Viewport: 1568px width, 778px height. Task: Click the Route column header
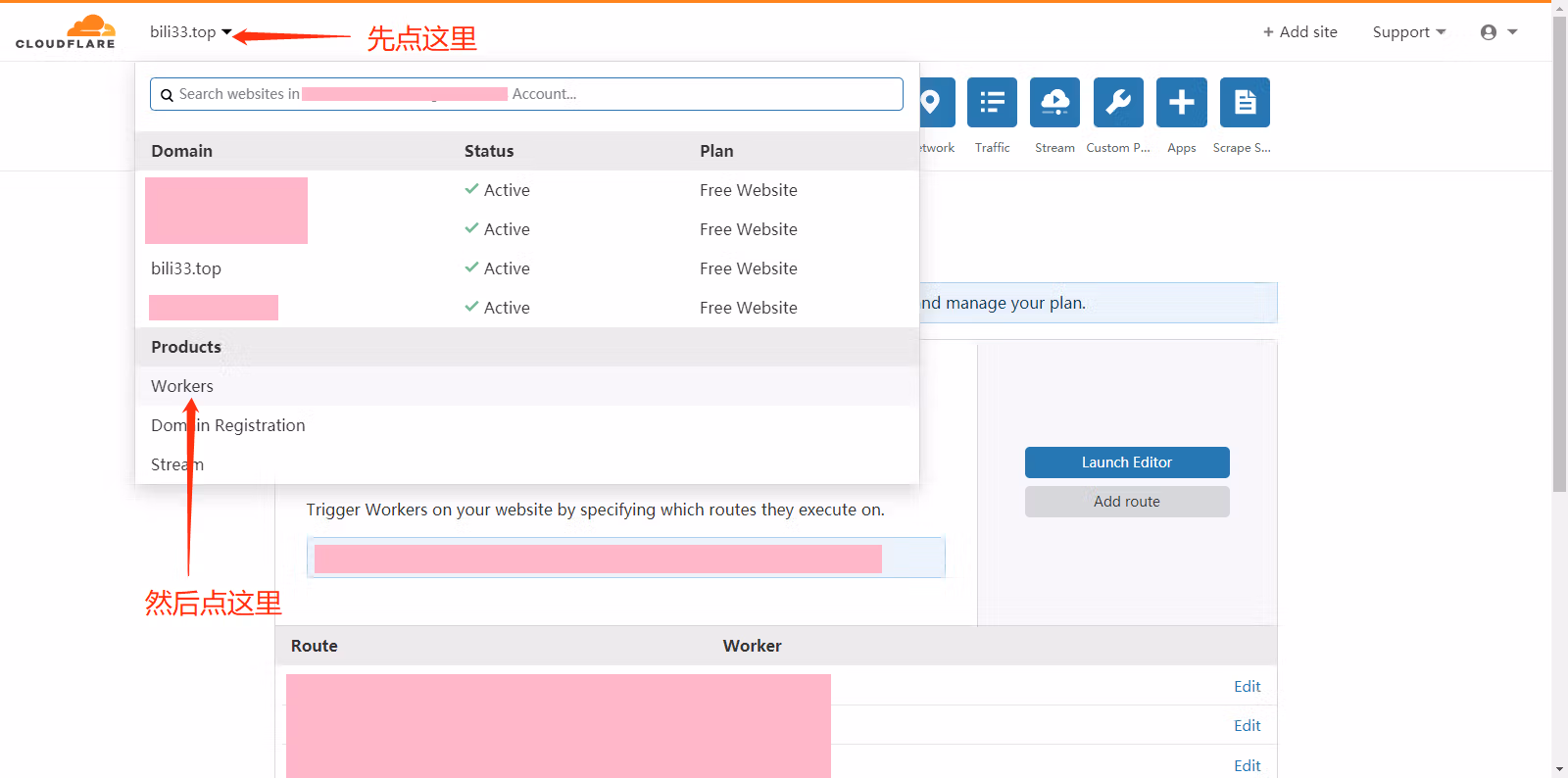tap(315, 646)
